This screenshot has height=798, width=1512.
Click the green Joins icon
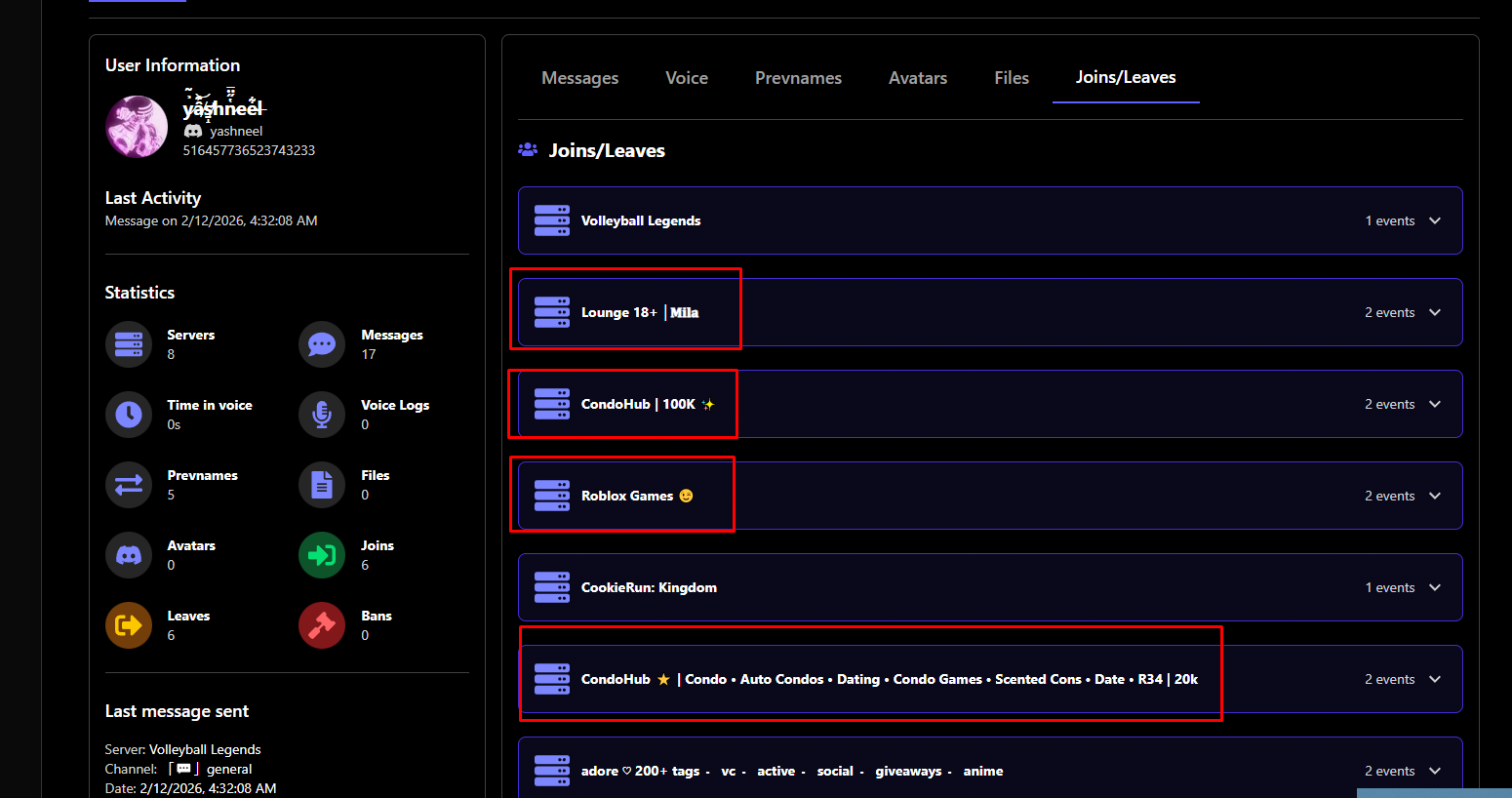tap(322, 555)
